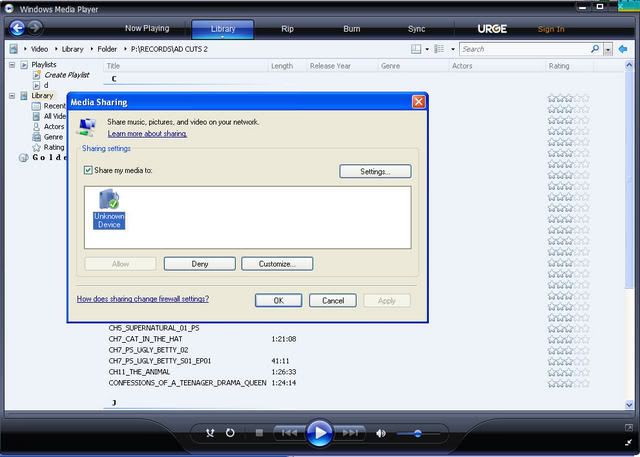Click the search magnifier icon

pos(595,49)
